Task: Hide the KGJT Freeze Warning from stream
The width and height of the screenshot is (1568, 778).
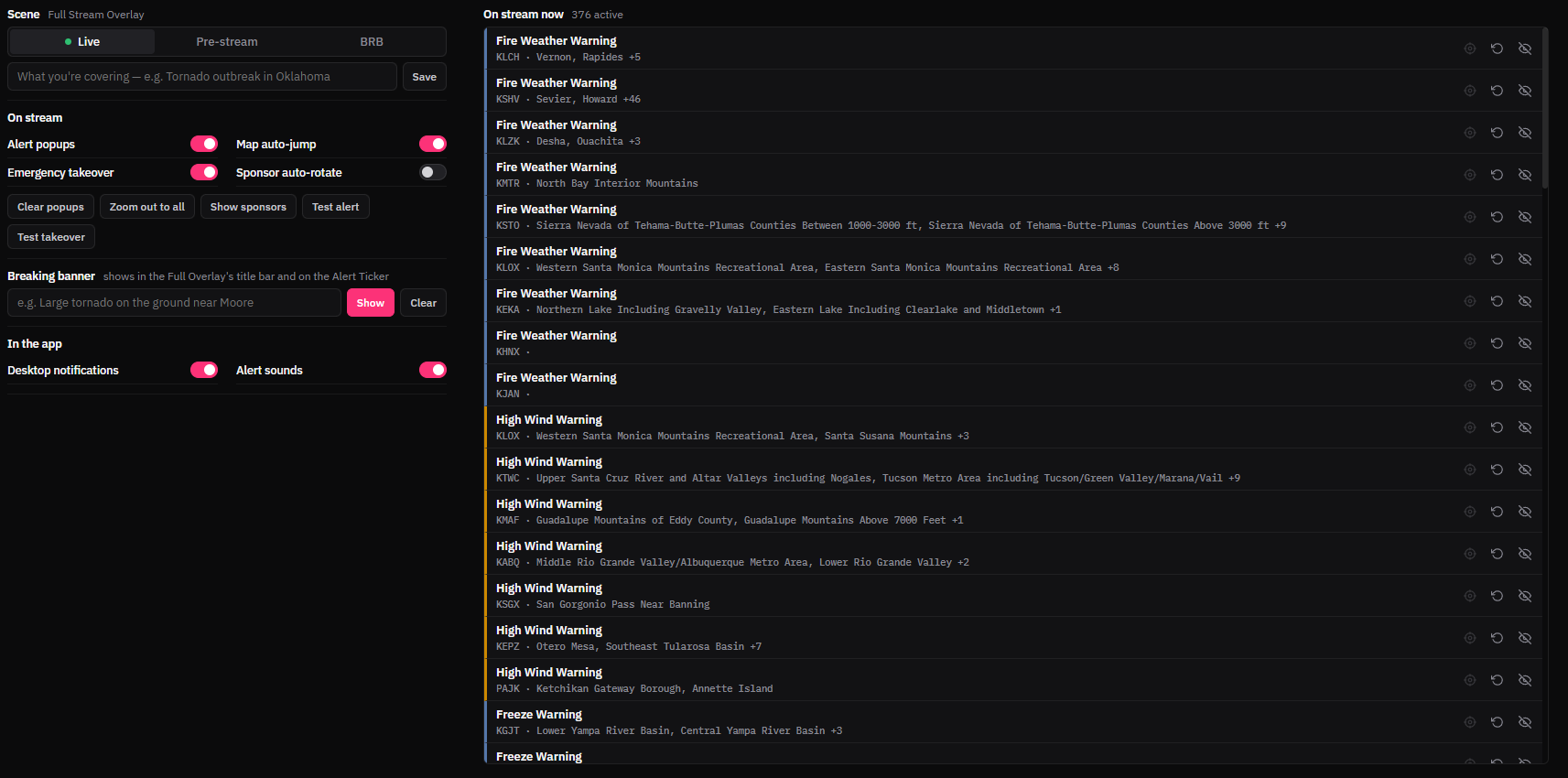Action: (1525, 722)
